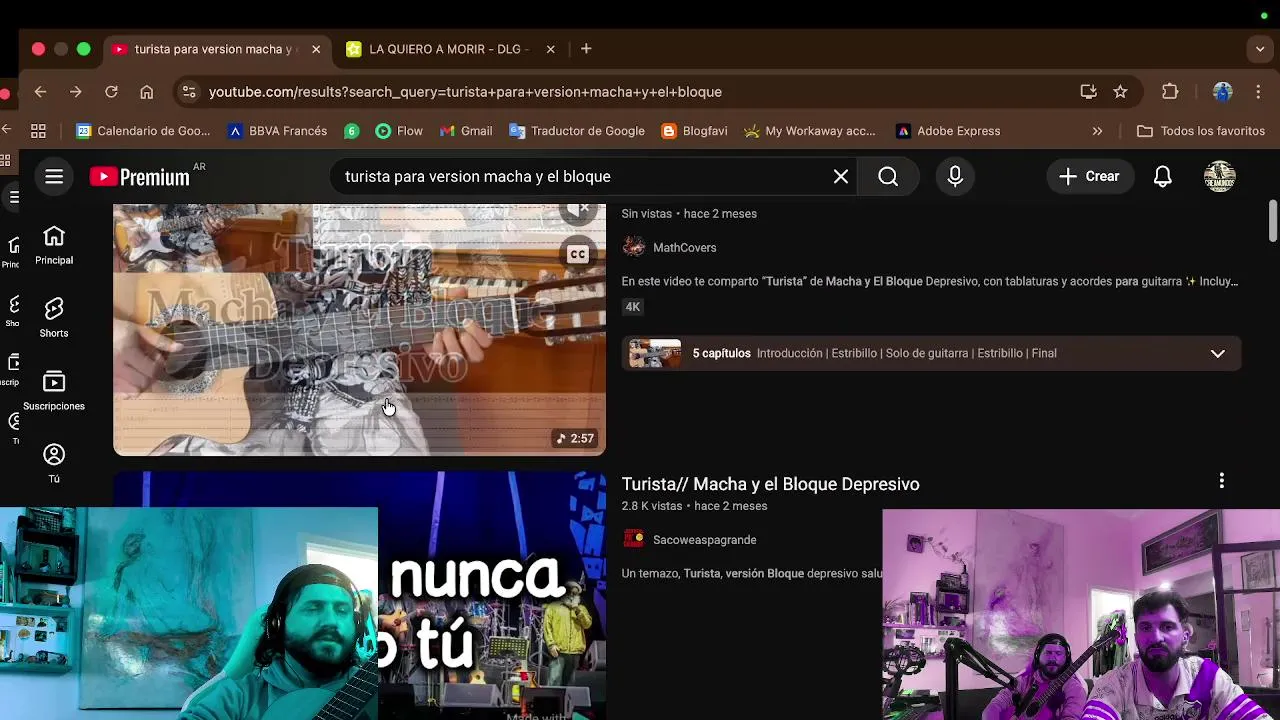
Task: Open the Crear upload menu
Action: point(1090,177)
